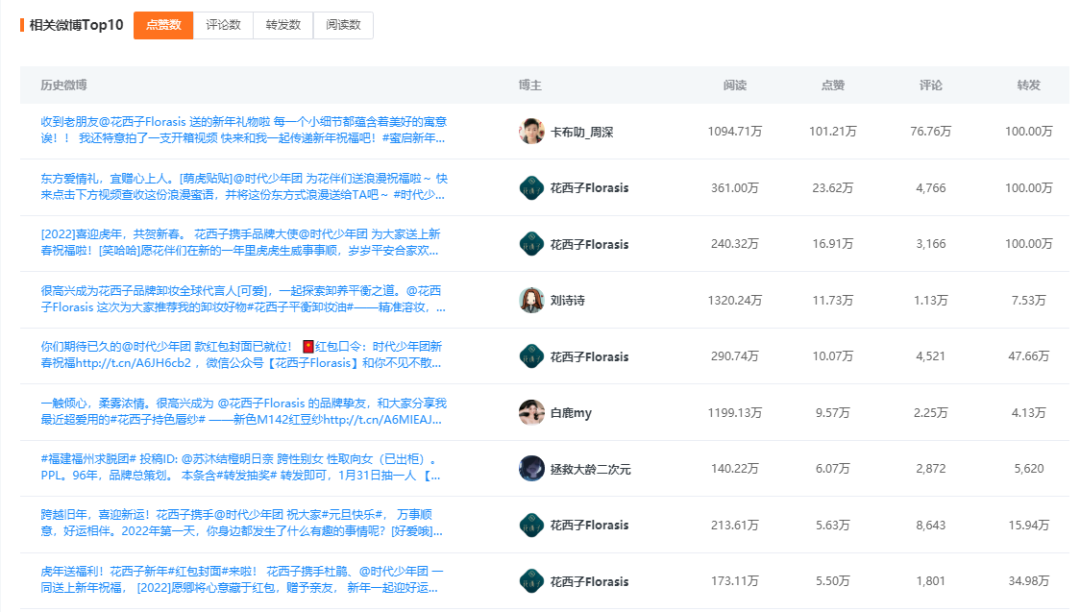Image resolution: width=1080 pixels, height=612 pixels.
Task: Click the red marker icon beside 相关微博Top10
Action: 20,25
